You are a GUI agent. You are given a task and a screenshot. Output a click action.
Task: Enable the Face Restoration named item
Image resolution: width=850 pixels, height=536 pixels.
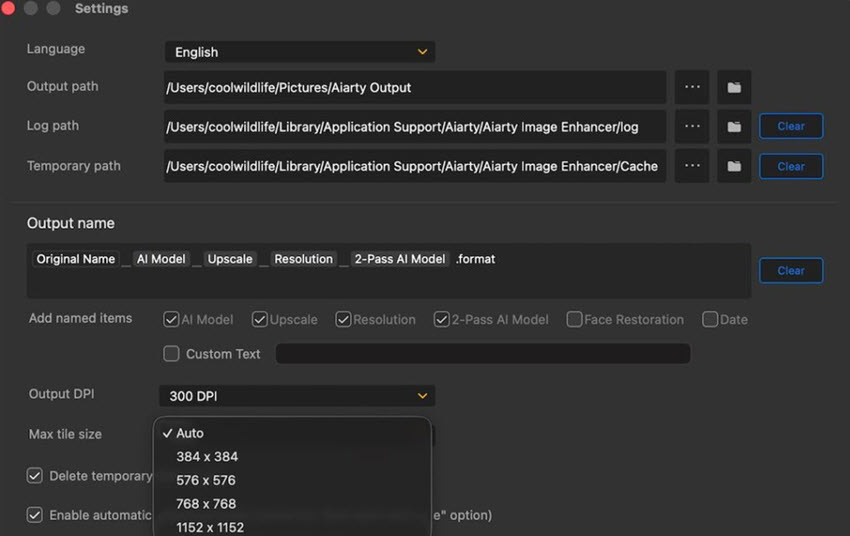[574, 320]
